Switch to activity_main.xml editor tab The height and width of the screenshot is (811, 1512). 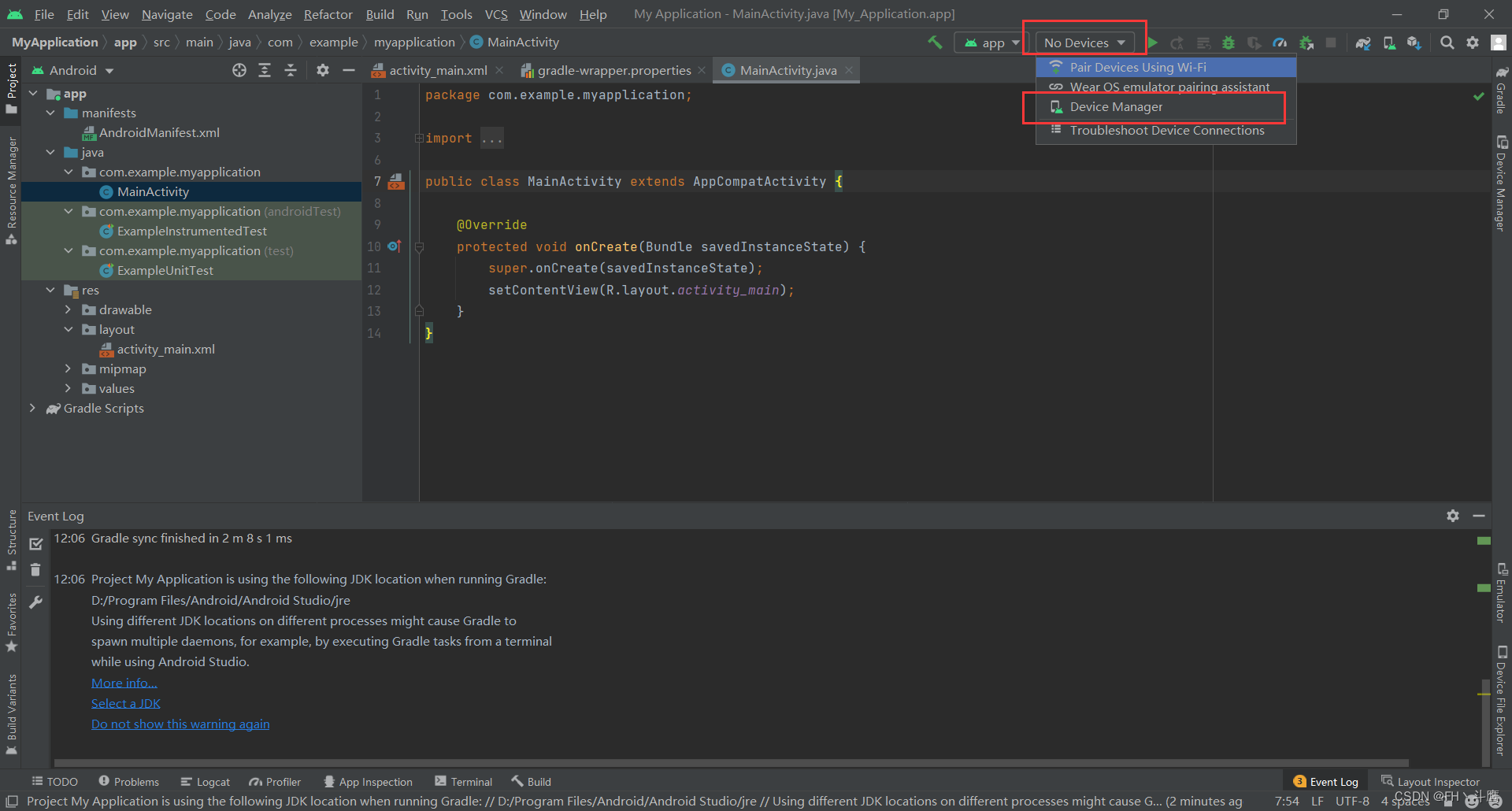pyautogui.click(x=438, y=70)
